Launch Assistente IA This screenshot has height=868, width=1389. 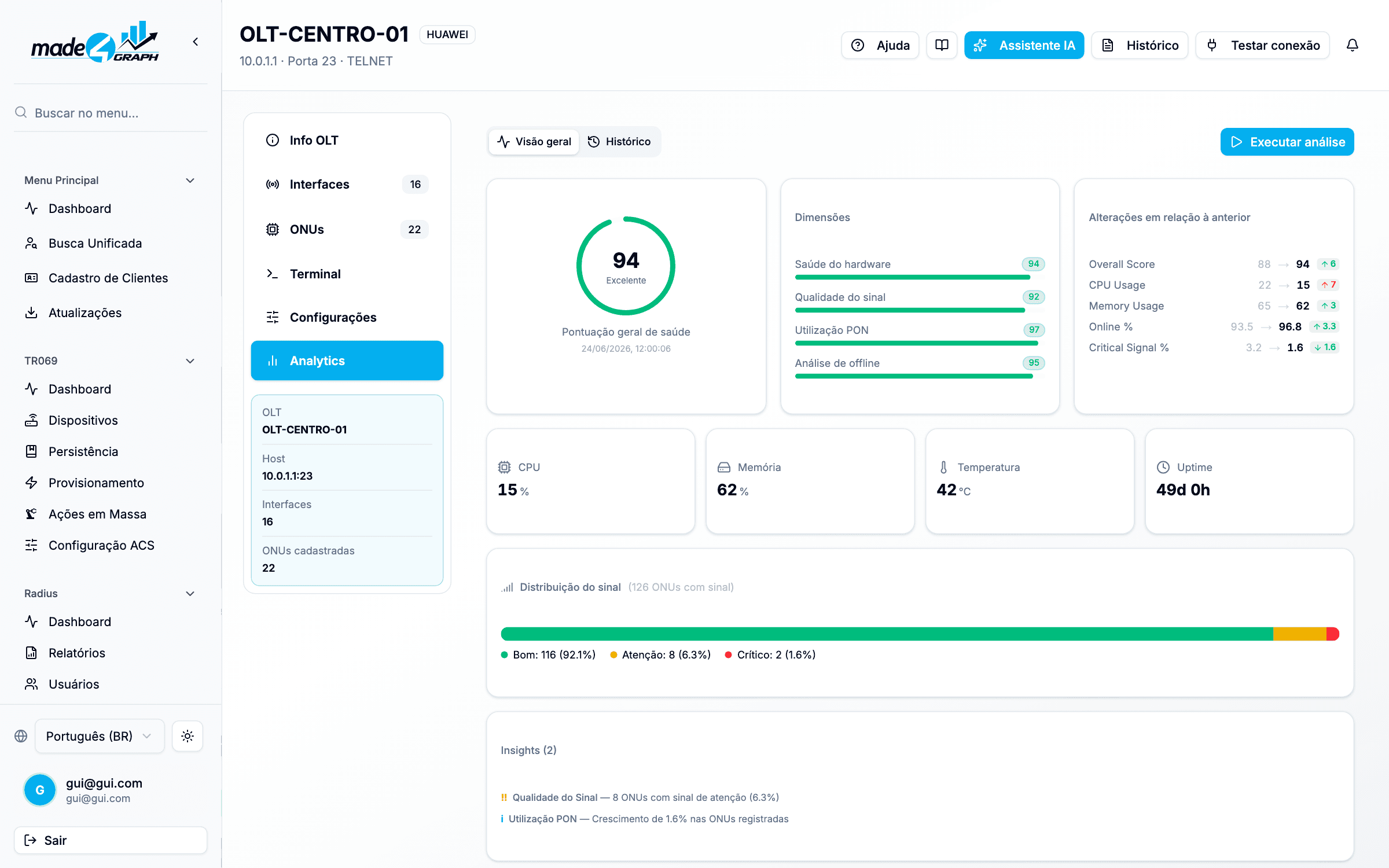tap(1024, 45)
